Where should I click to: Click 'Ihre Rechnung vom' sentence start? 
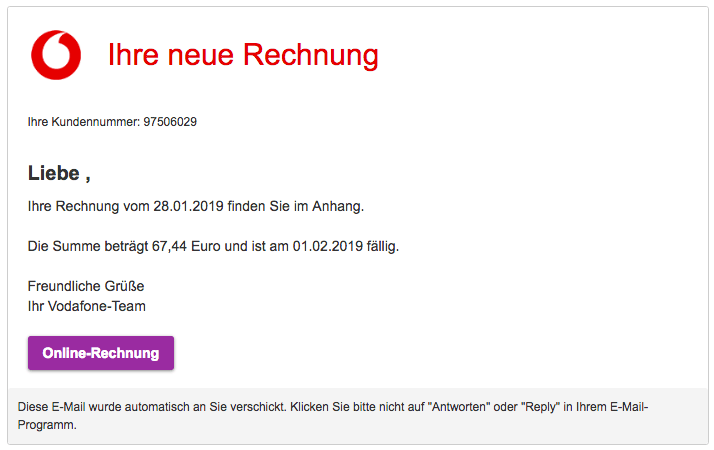tap(88, 206)
